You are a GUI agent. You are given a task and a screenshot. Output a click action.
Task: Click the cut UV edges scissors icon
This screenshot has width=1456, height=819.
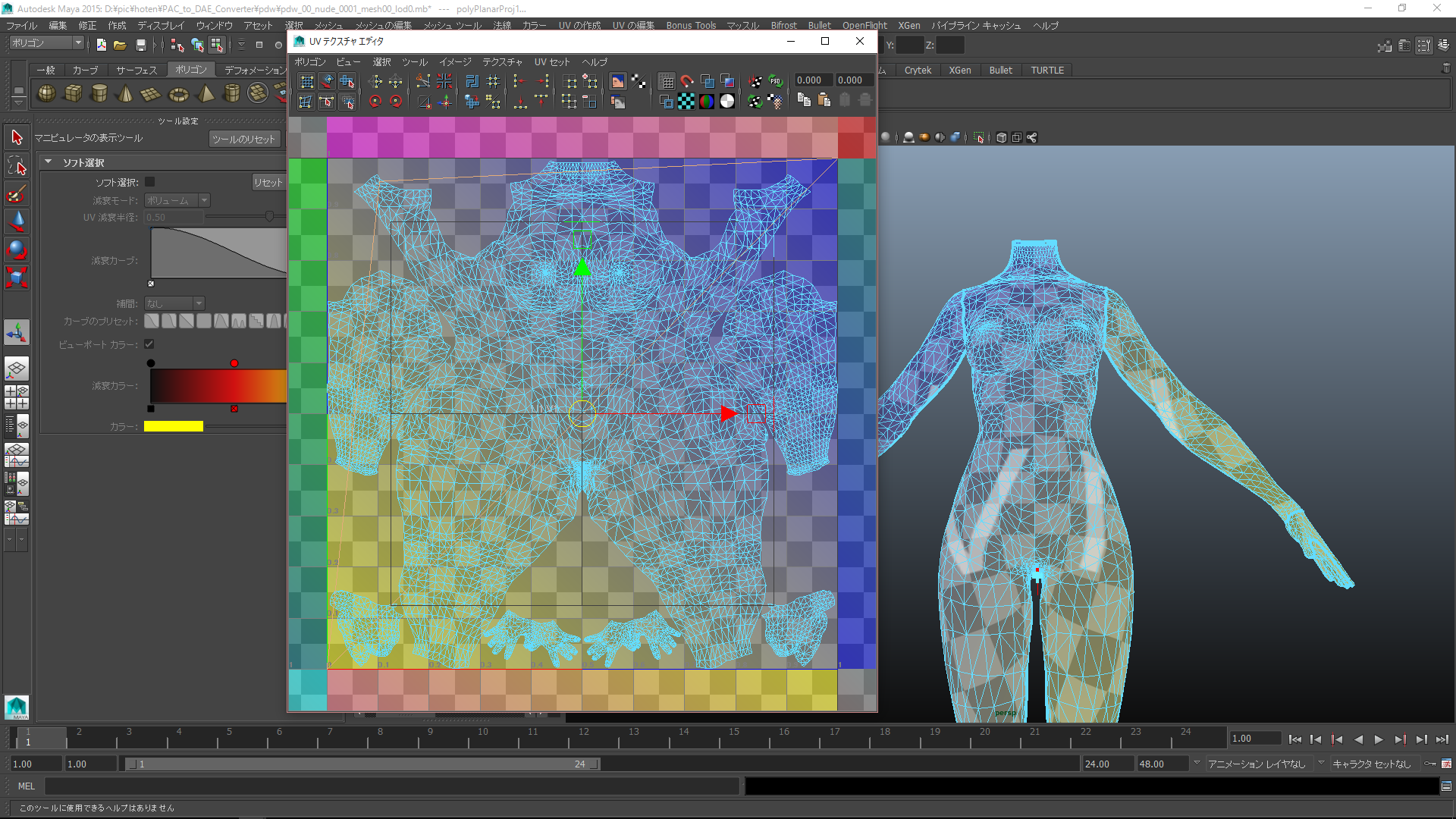pos(423,81)
